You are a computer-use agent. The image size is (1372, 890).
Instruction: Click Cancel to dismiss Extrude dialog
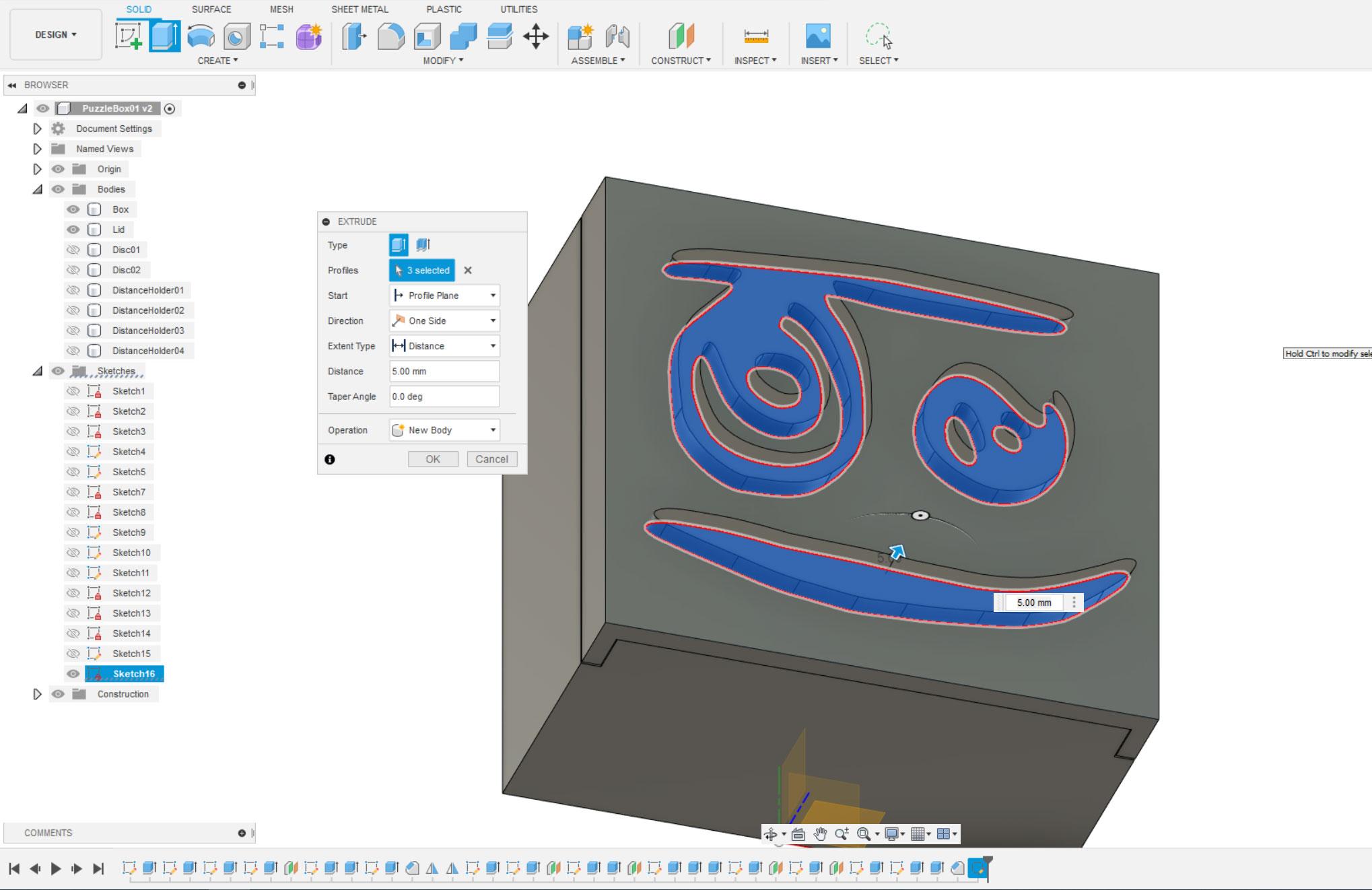(x=490, y=459)
